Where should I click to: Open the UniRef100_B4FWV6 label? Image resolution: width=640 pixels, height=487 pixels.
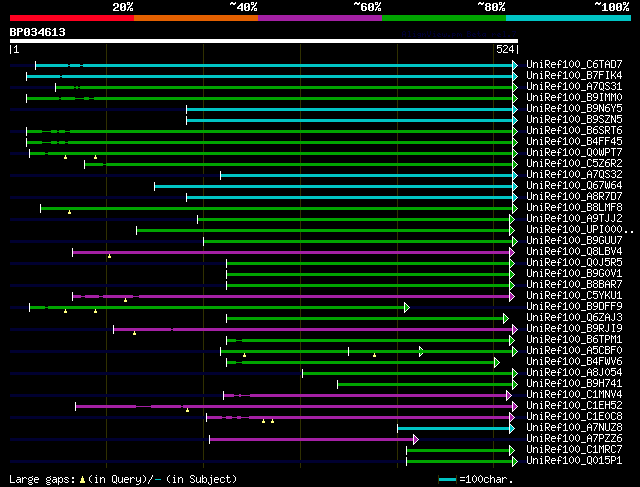574,362
